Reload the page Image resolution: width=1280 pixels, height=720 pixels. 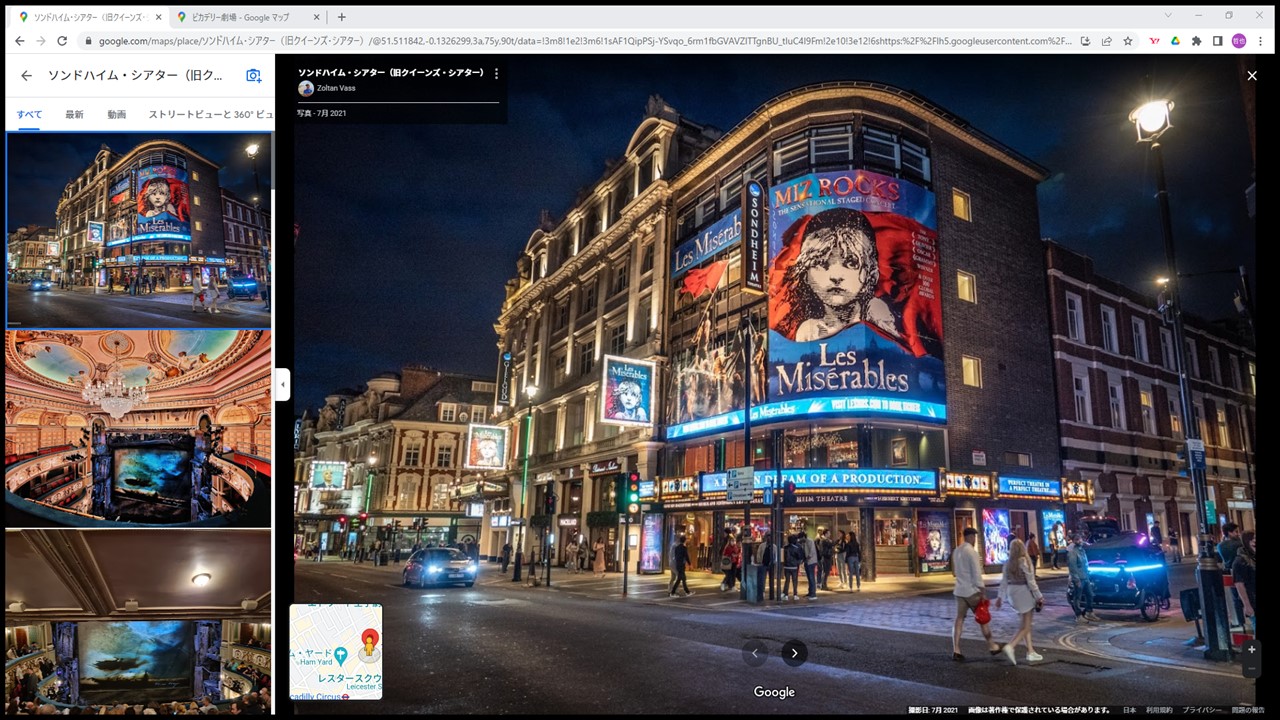62,41
